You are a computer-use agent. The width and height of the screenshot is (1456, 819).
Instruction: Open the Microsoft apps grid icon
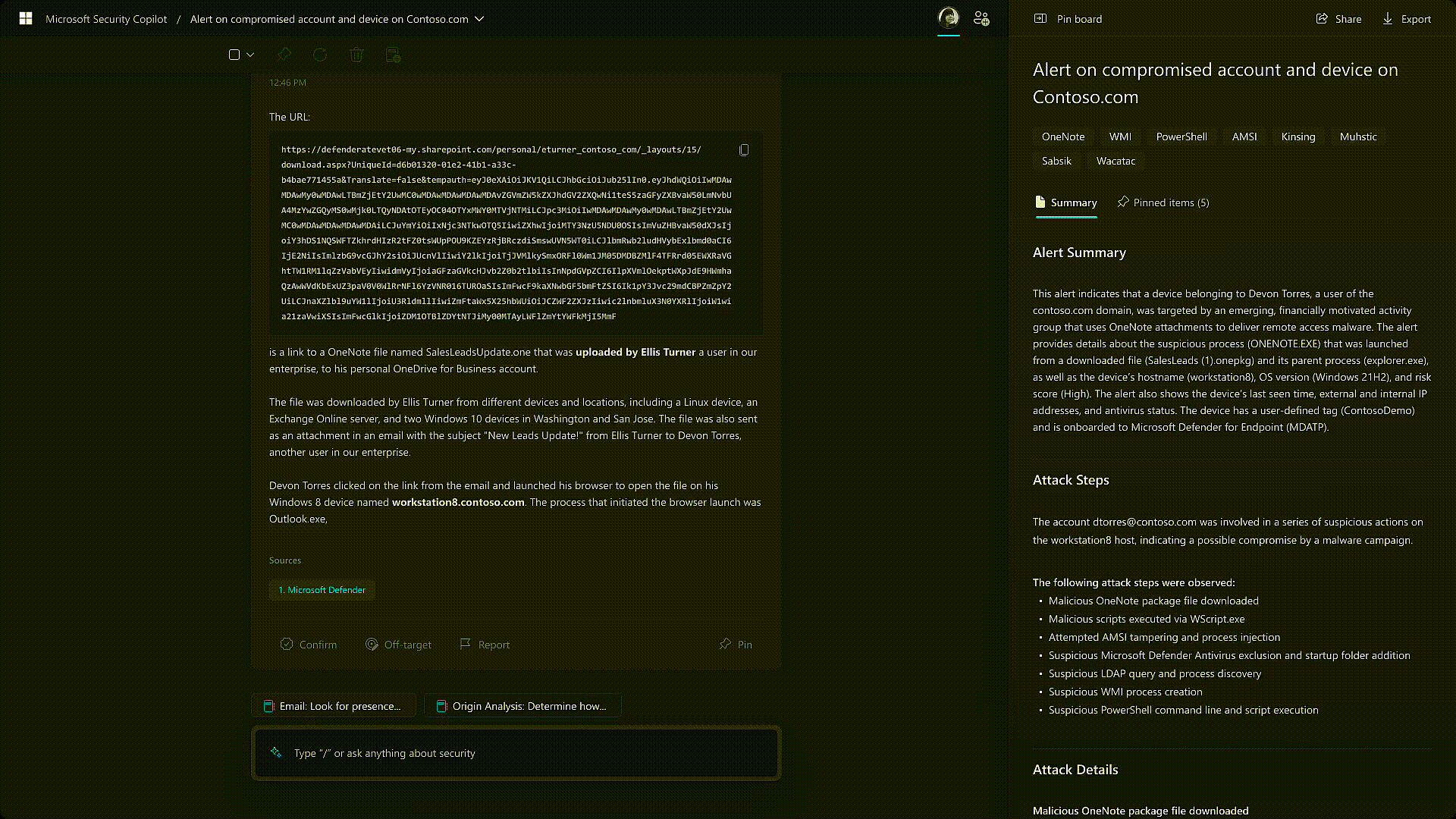pyautogui.click(x=26, y=19)
